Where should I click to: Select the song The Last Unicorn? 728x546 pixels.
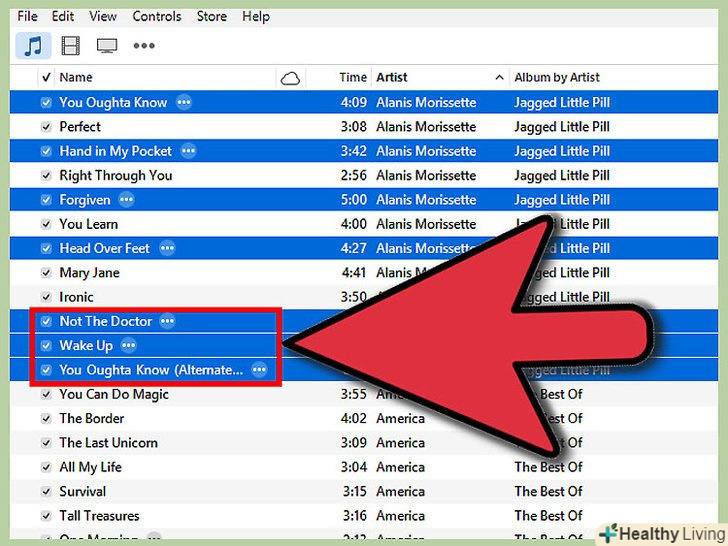coord(109,443)
